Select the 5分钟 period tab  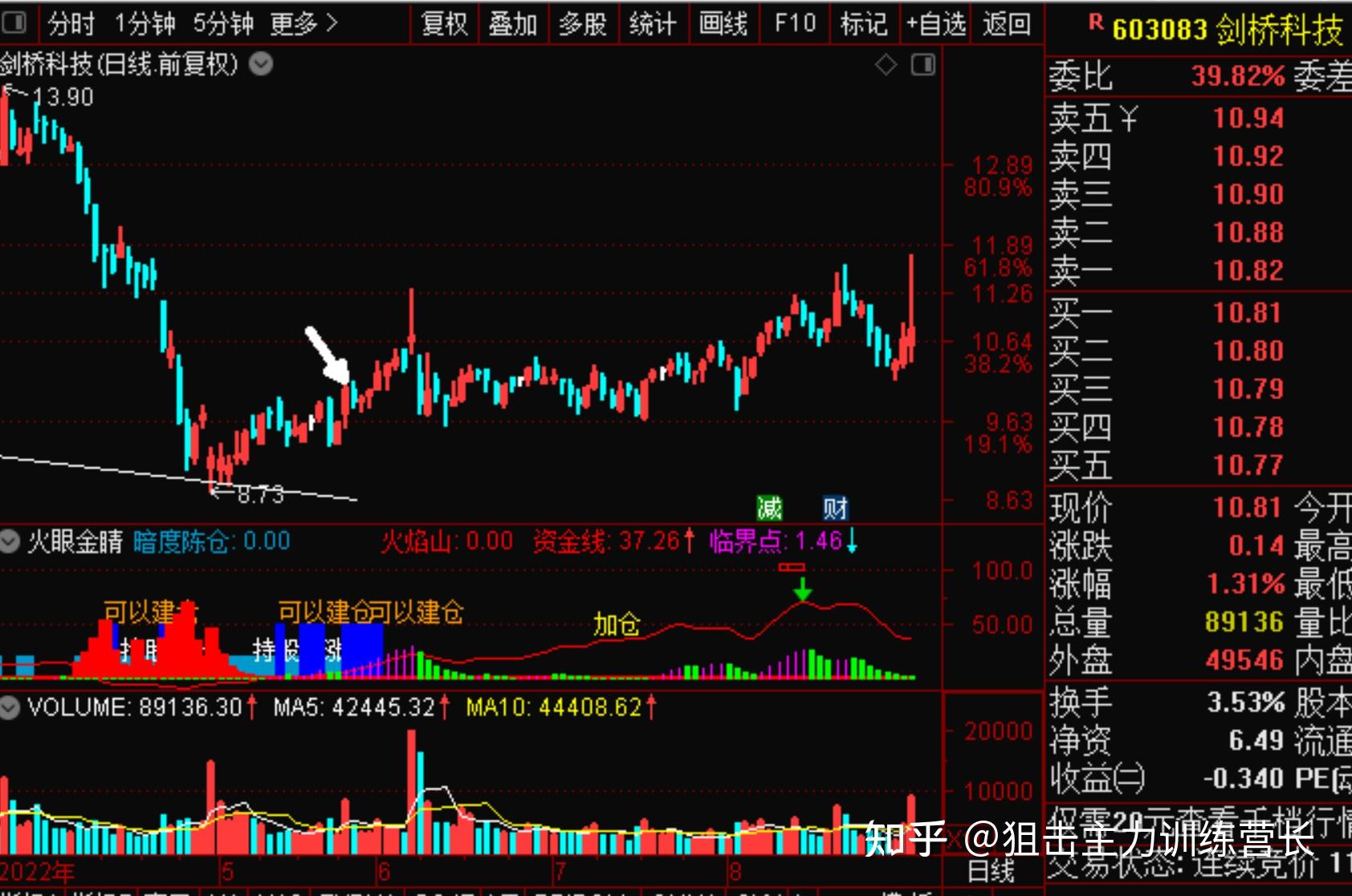(223, 24)
